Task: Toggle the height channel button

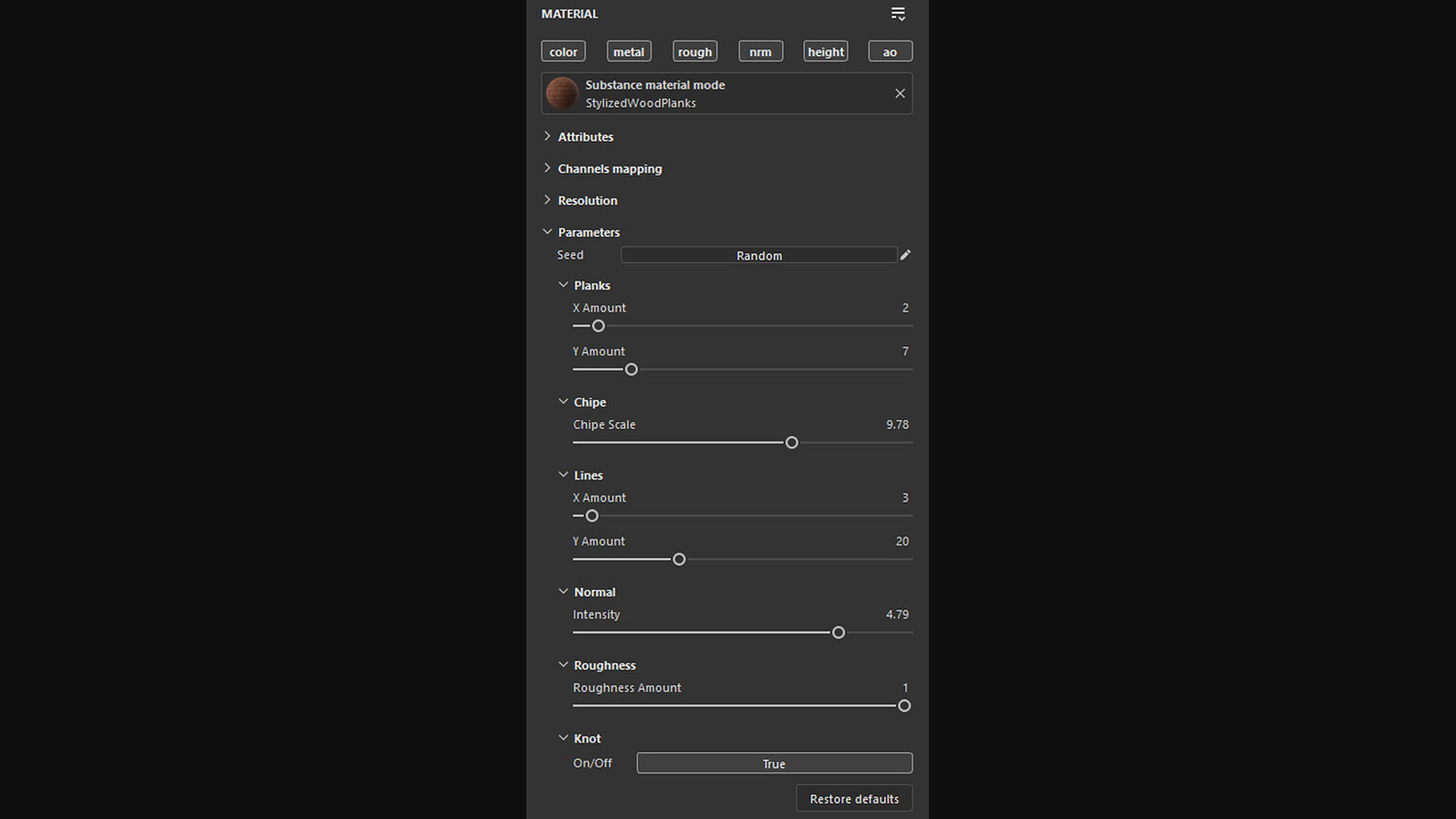Action: pyautogui.click(x=826, y=51)
